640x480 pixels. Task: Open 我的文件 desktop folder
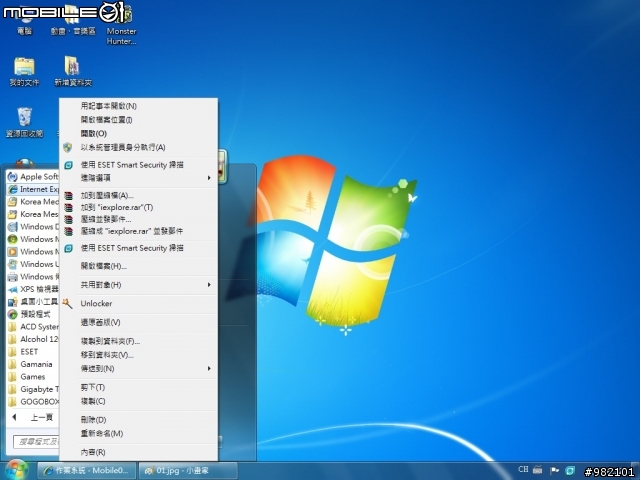[x=24, y=71]
